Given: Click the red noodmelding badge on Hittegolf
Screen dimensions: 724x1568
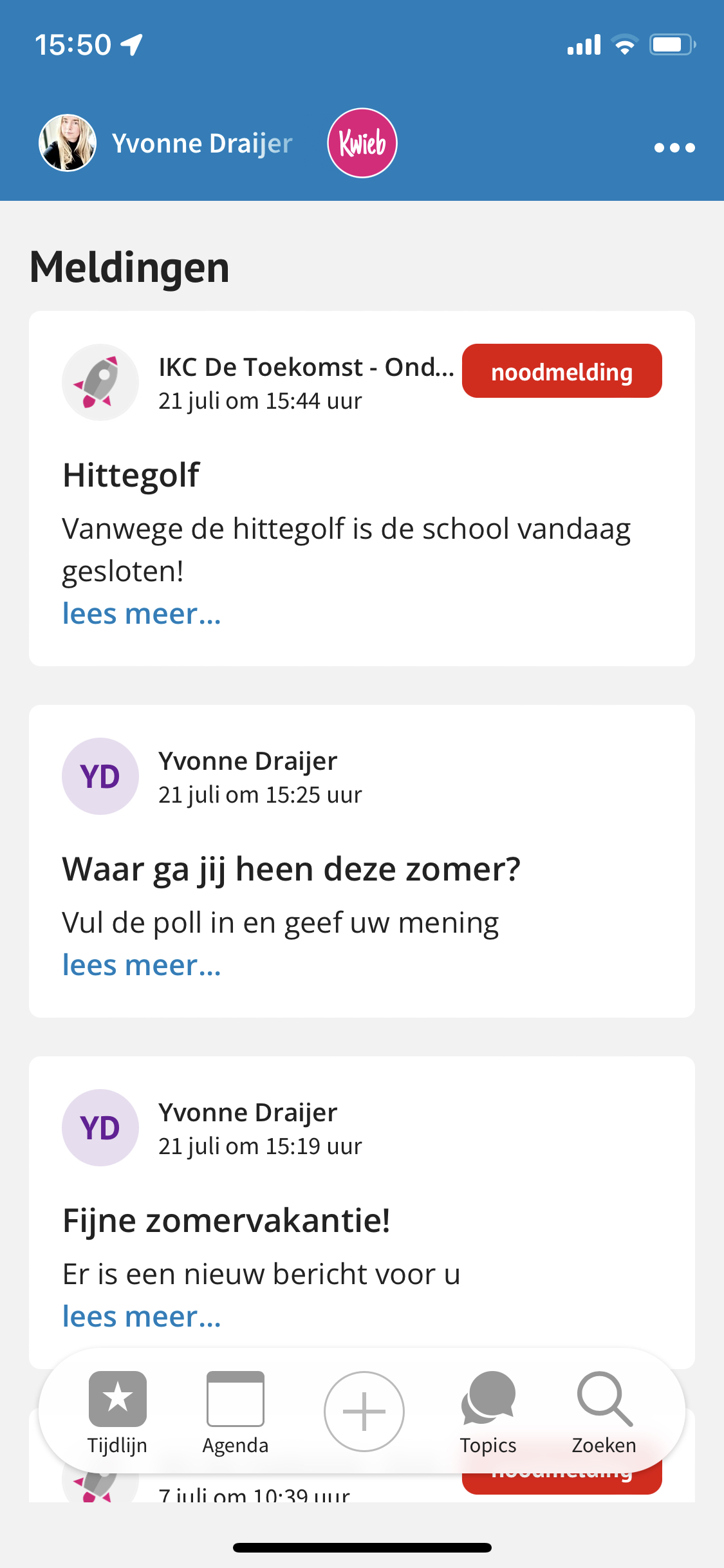Looking at the screenshot, I should tap(562, 371).
